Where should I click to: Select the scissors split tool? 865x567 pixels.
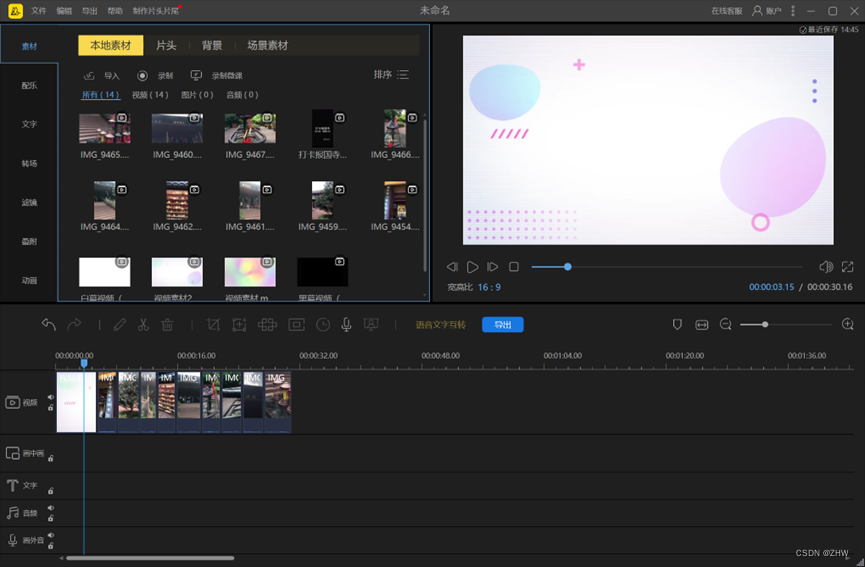143,325
